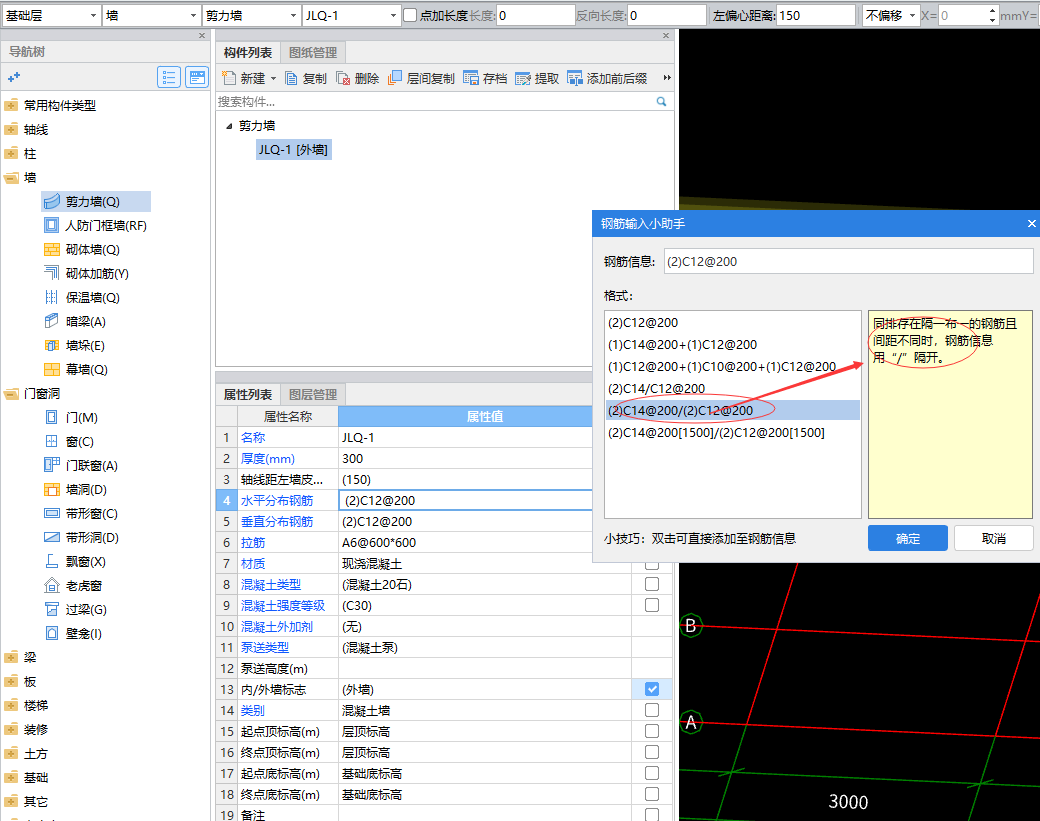1040x821 pixels.
Task: Toggle the 点加长度 checkbox
Action: (411, 15)
